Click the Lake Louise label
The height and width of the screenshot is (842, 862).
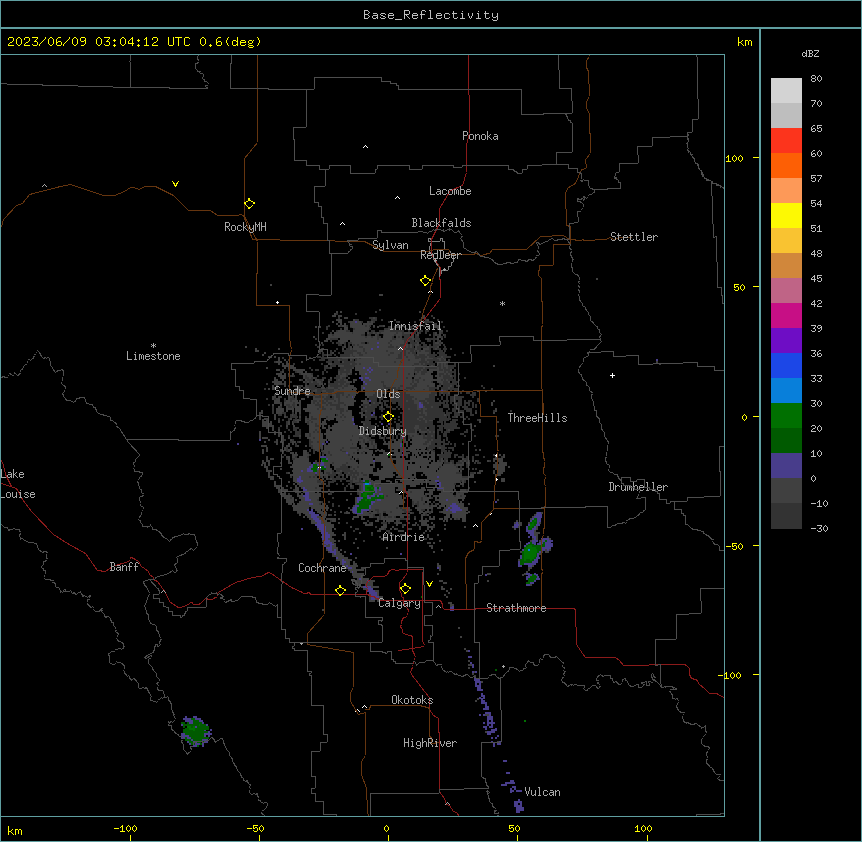click(18, 484)
